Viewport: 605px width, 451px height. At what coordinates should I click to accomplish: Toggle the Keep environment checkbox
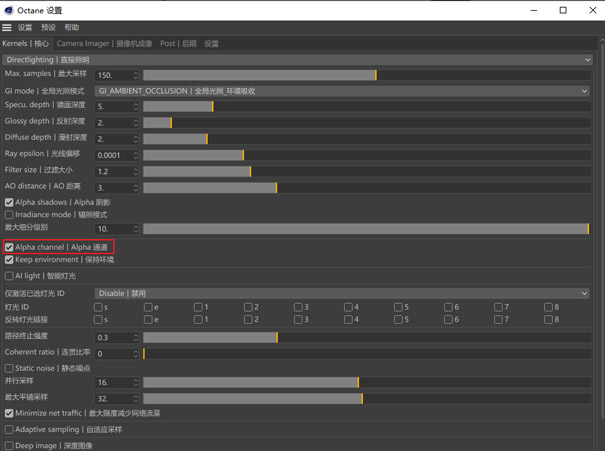9,260
